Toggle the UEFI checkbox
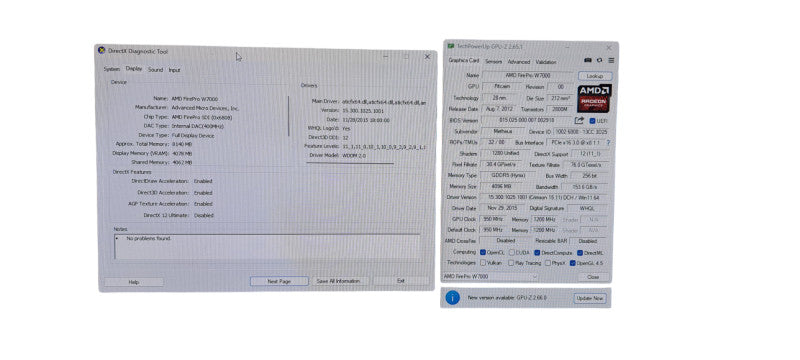This screenshot has width=800, height=360. point(592,121)
